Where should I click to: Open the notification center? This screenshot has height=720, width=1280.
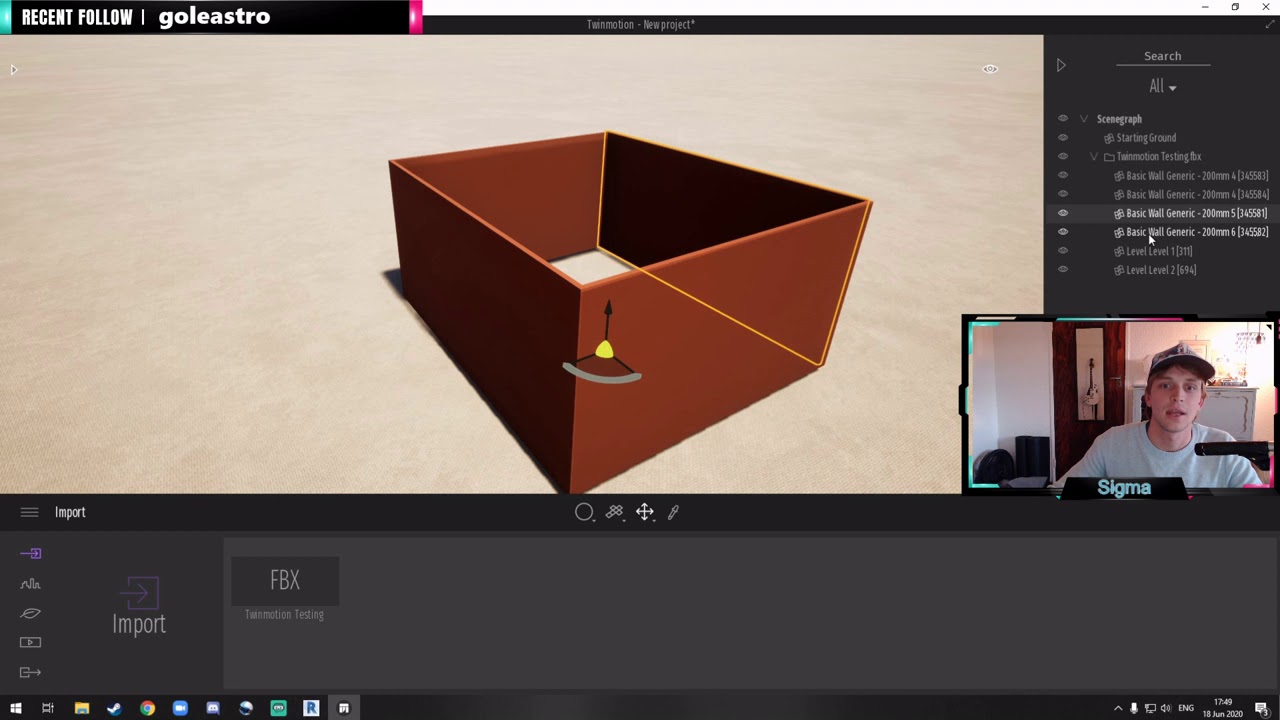pos(1262,708)
